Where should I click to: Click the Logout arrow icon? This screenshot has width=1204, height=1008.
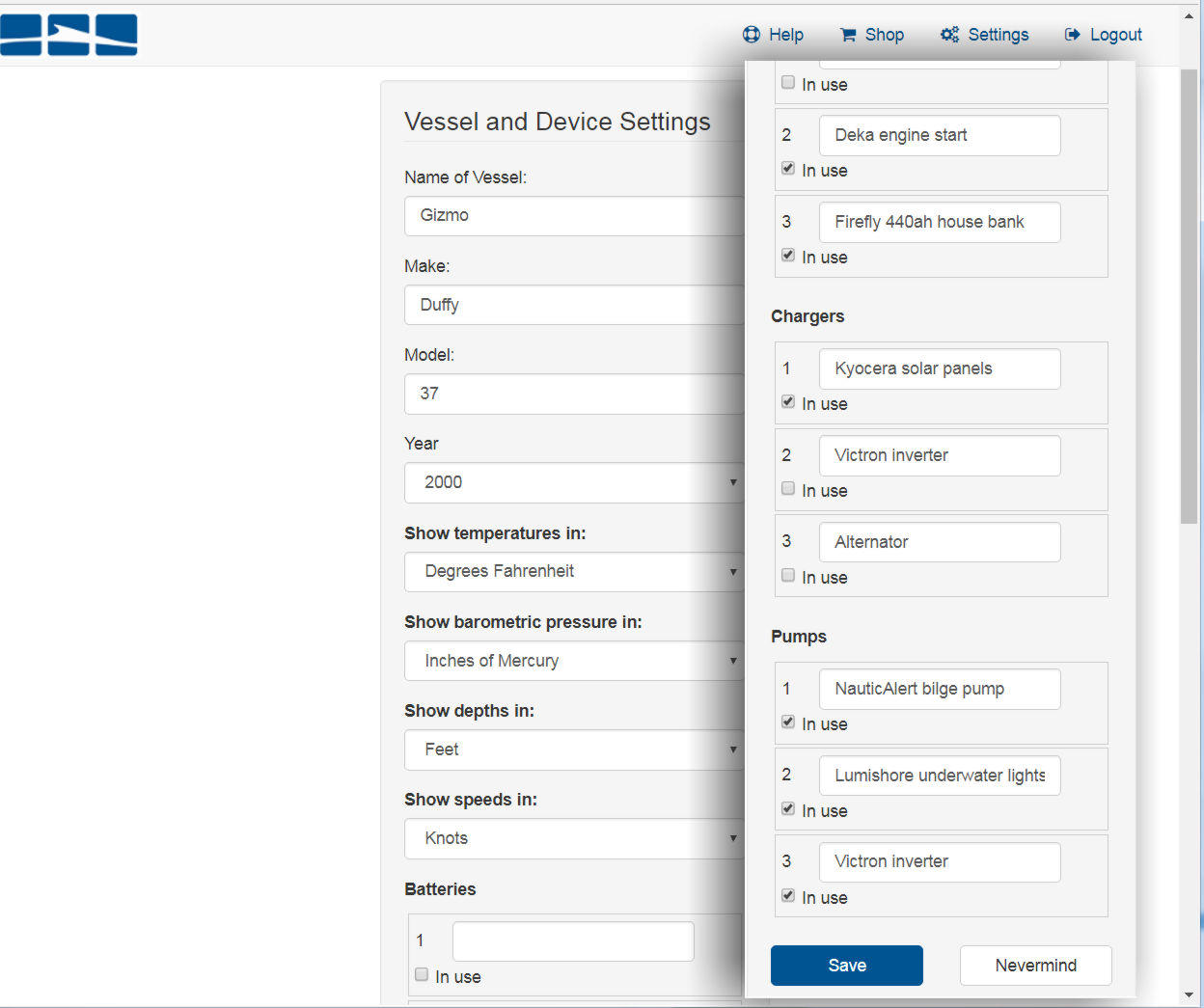[1072, 35]
